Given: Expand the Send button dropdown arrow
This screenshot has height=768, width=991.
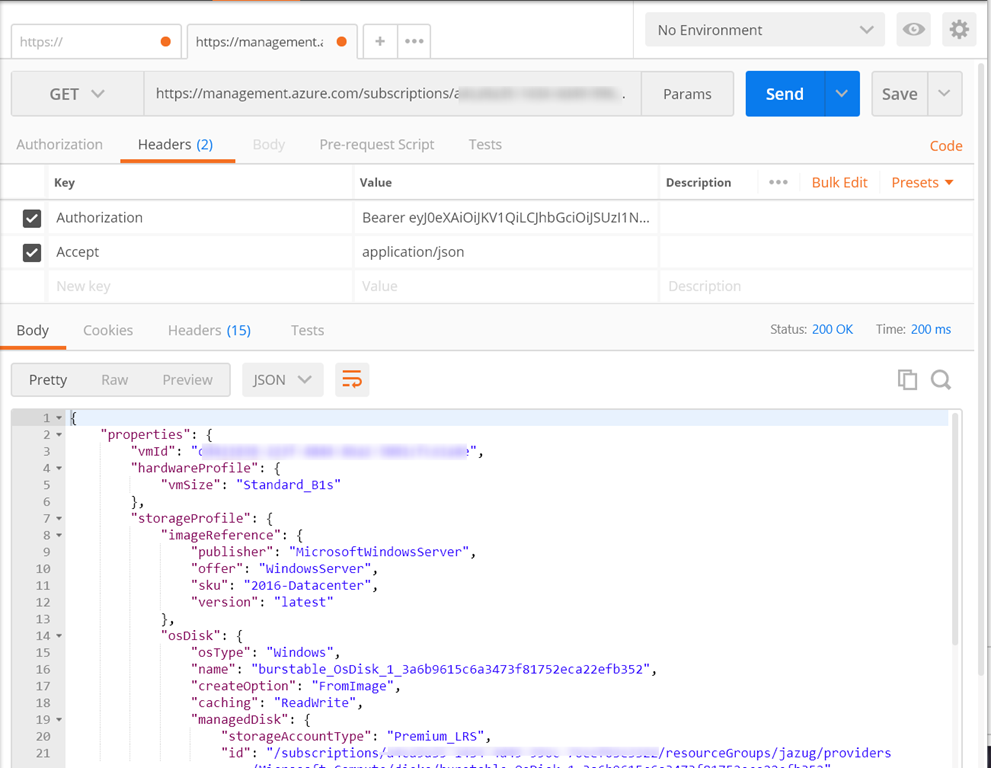Looking at the screenshot, I should pyautogui.click(x=842, y=94).
